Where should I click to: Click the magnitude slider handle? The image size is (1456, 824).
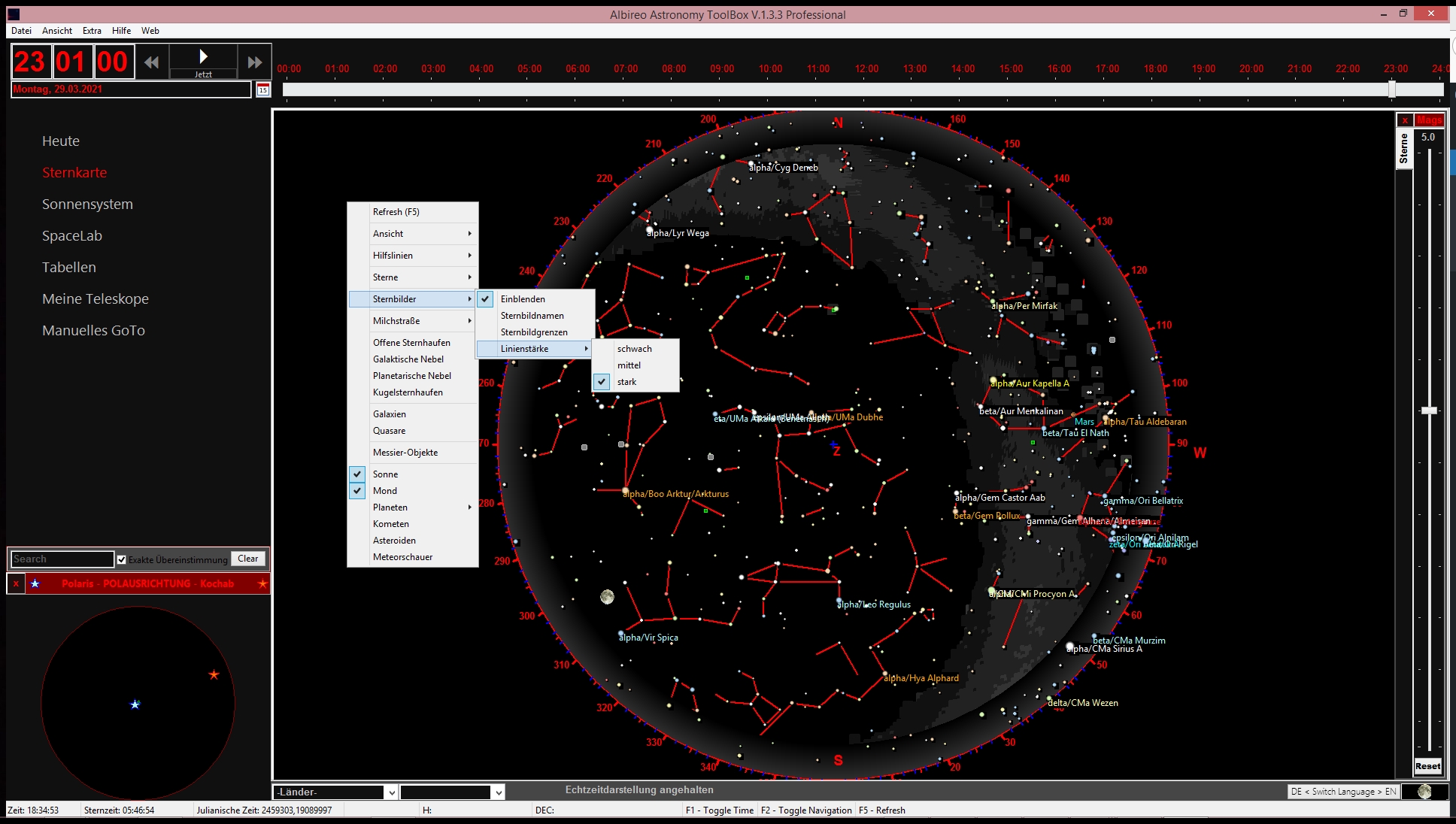click(1429, 410)
